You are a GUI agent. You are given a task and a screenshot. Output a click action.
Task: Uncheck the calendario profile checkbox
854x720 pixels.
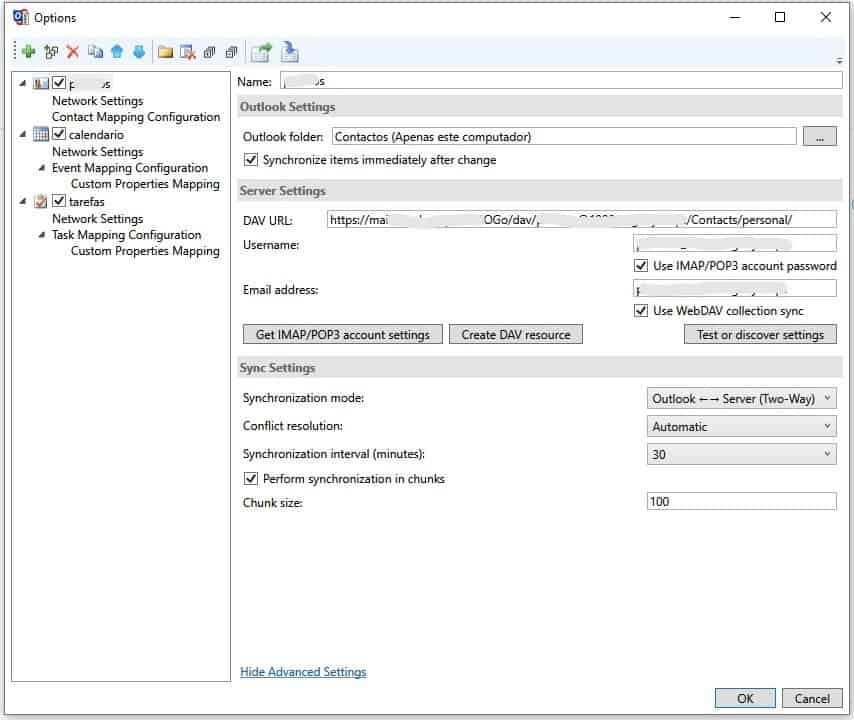click(x=59, y=133)
